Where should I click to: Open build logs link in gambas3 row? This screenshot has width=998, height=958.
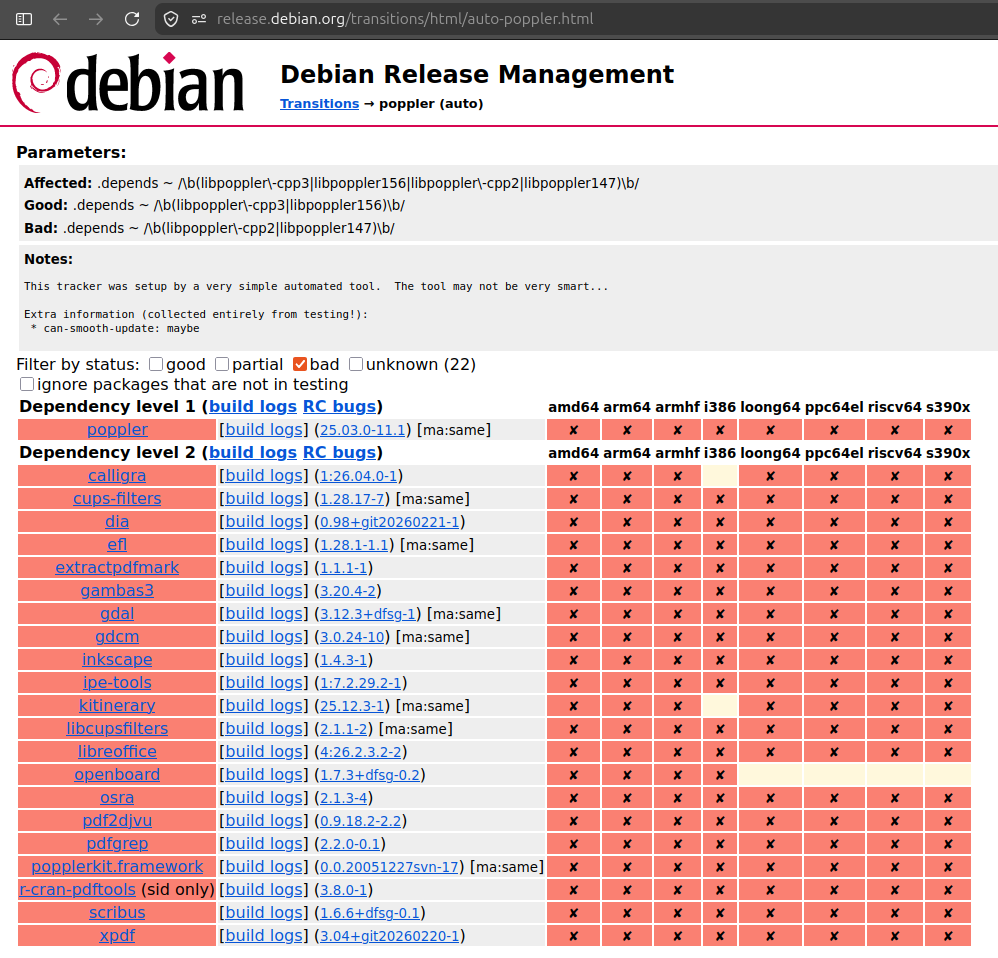pyautogui.click(x=264, y=590)
